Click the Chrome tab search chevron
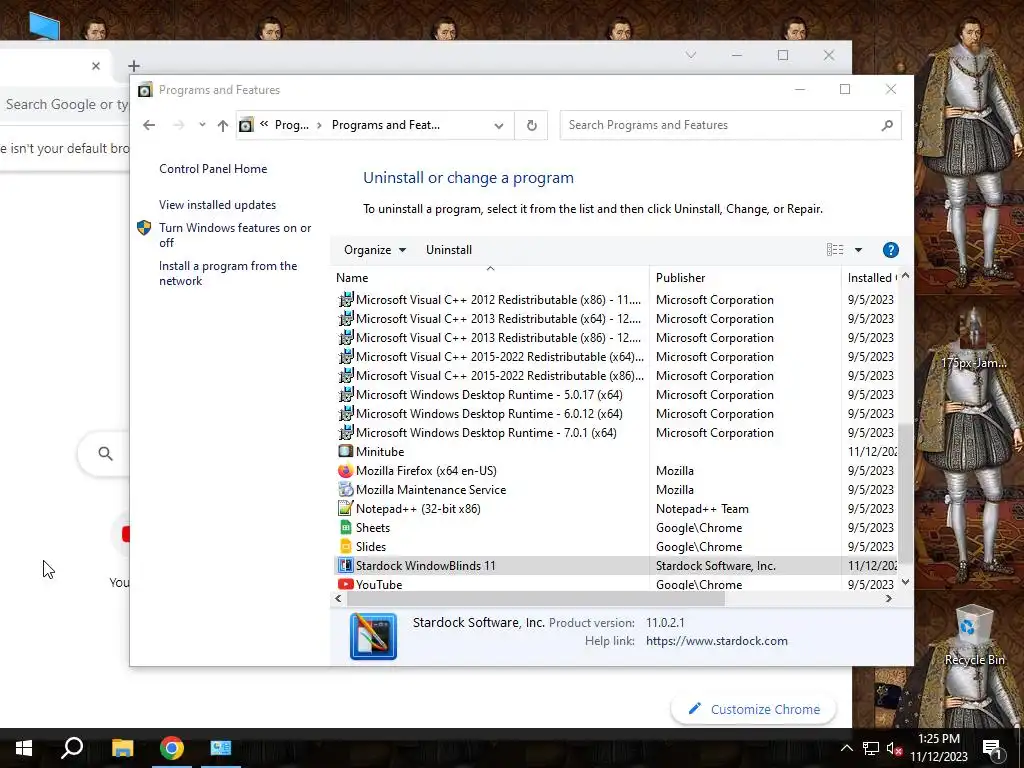Image resolution: width=1024 pixels, height=768 pixels. (690, 56)
